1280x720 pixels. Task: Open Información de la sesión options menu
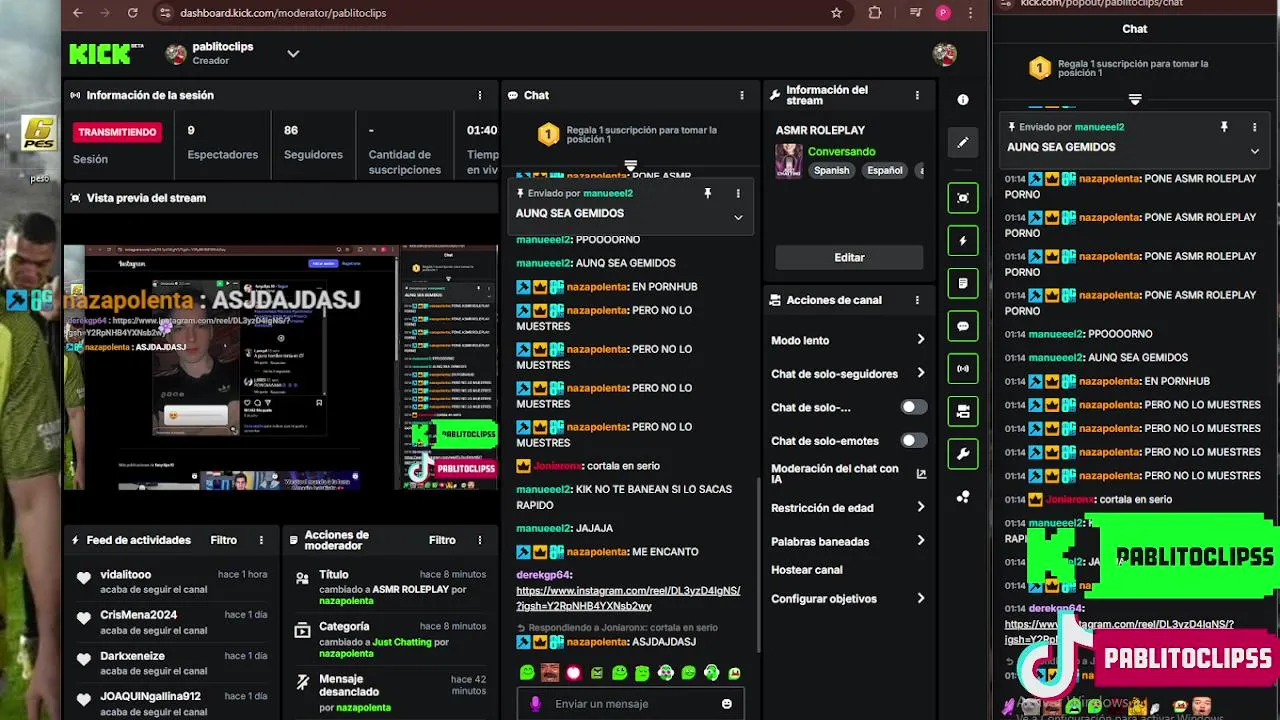pos(480,95)
